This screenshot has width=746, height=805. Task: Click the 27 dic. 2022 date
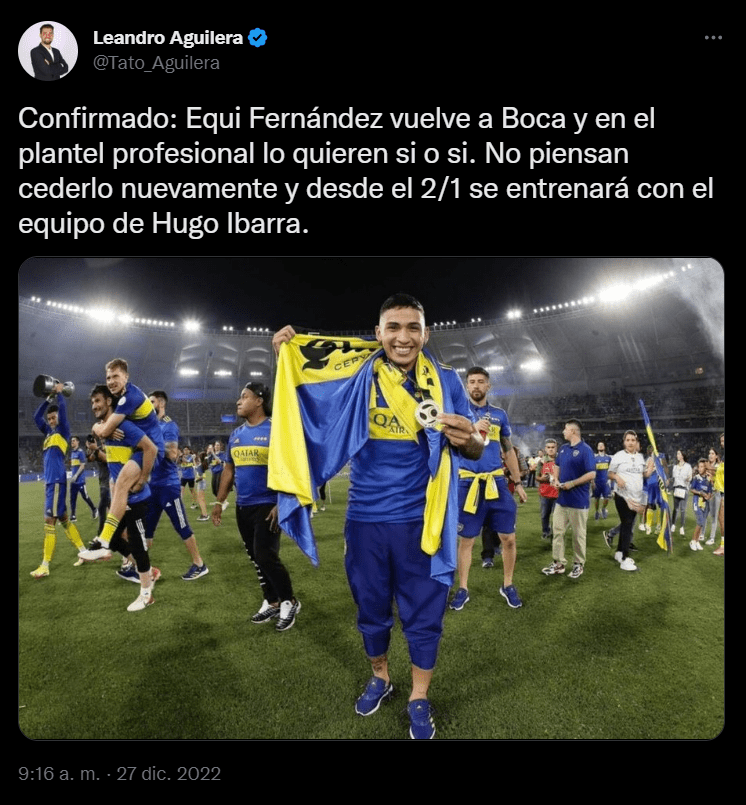[169, 774]
